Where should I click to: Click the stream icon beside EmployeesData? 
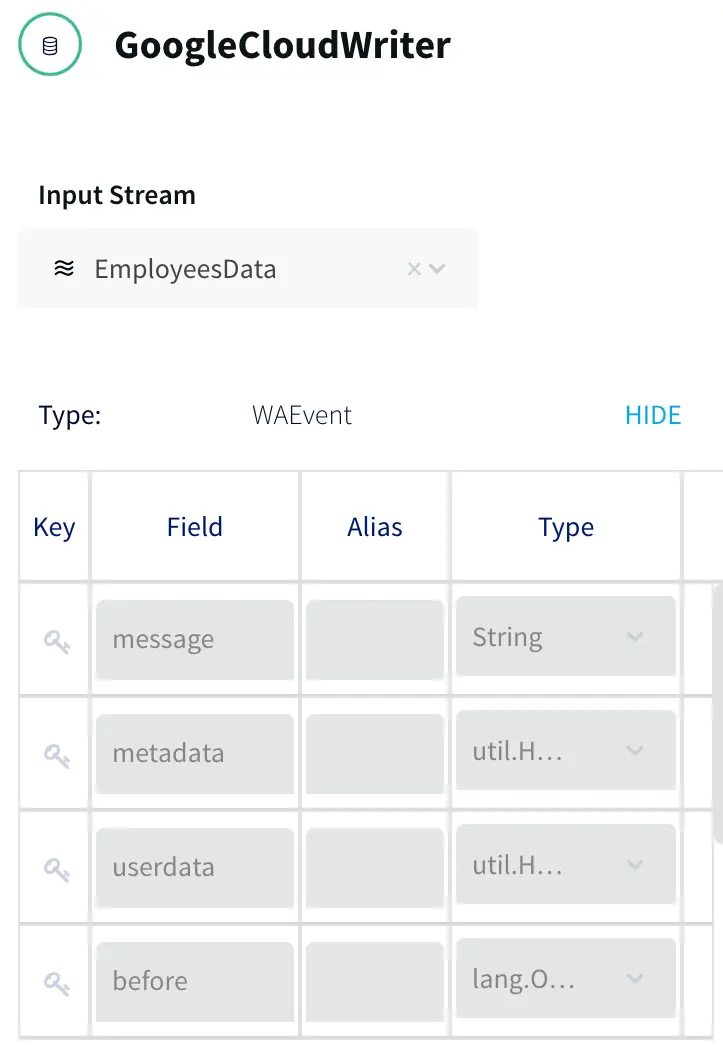[x=64, y=269]
